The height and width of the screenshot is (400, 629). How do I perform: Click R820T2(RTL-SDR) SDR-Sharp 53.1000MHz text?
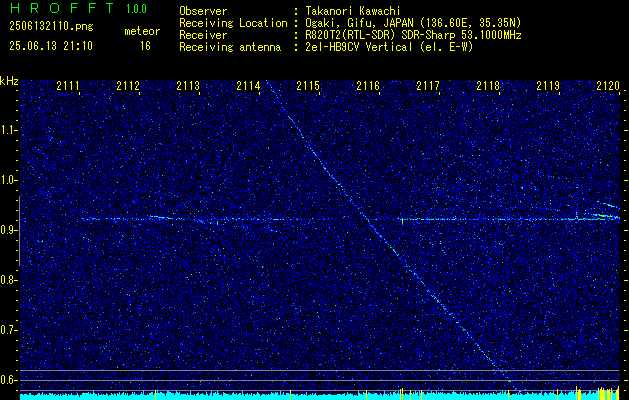pyautogui.click(x=412, y=35)
